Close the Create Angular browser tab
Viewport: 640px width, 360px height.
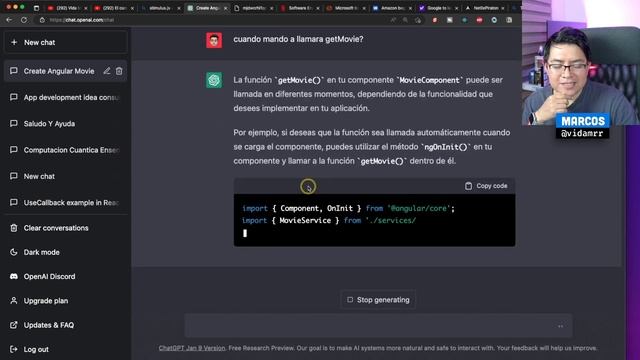click(x=225, y=8)
